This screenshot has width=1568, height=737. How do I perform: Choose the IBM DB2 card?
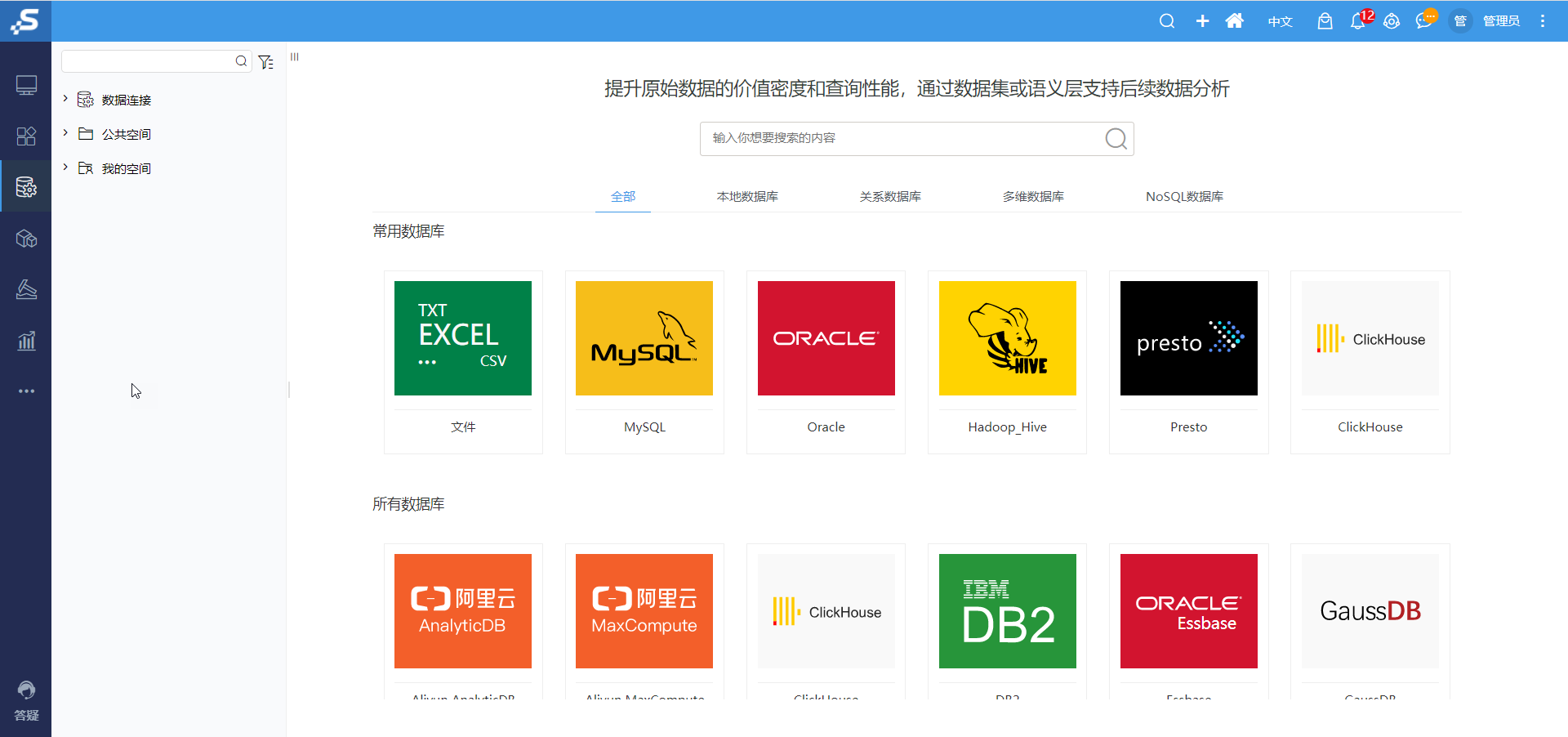click(x=1007, y=621)
